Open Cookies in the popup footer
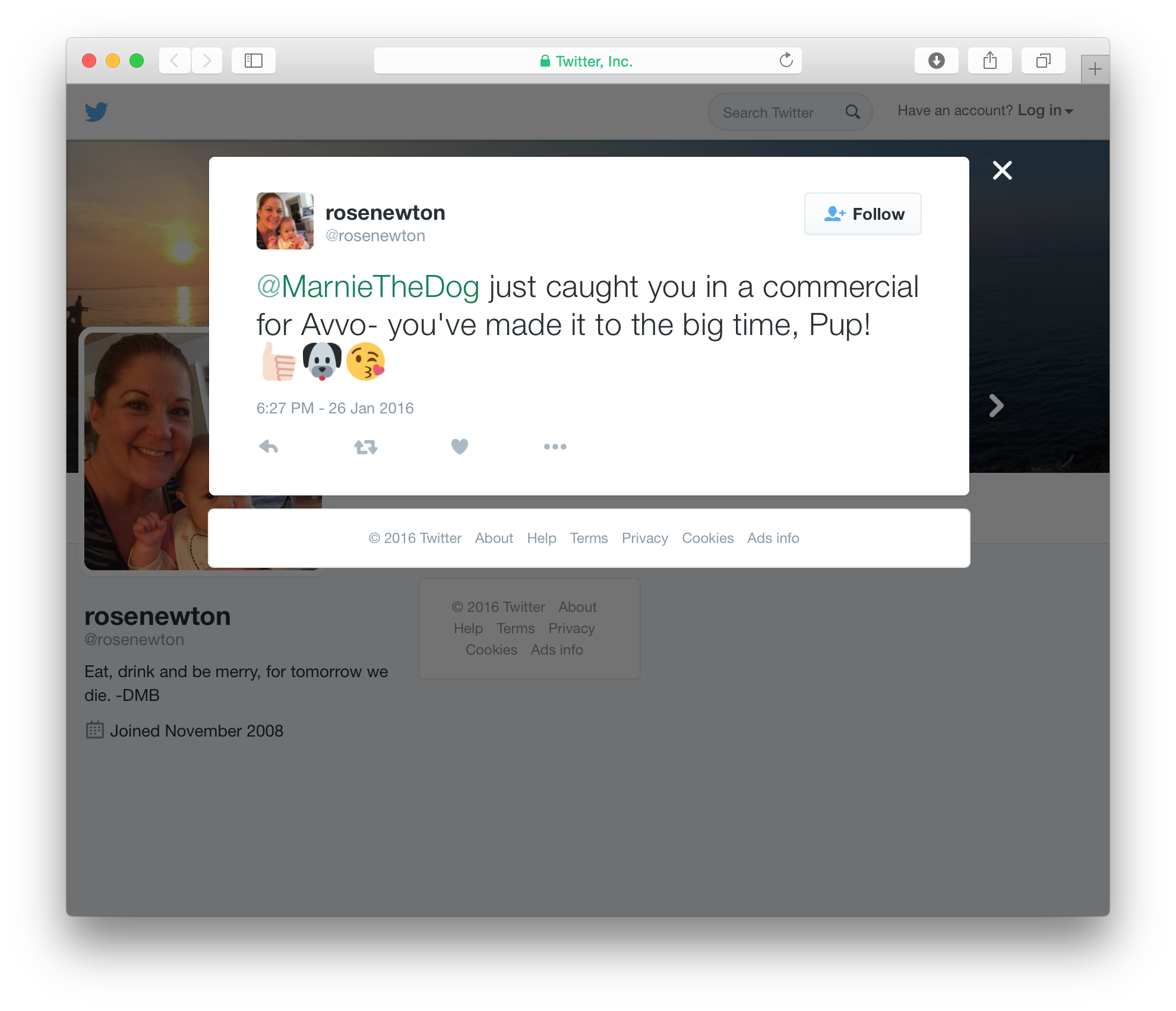This screenshot has width=1176, height=1011. [708, 538]
